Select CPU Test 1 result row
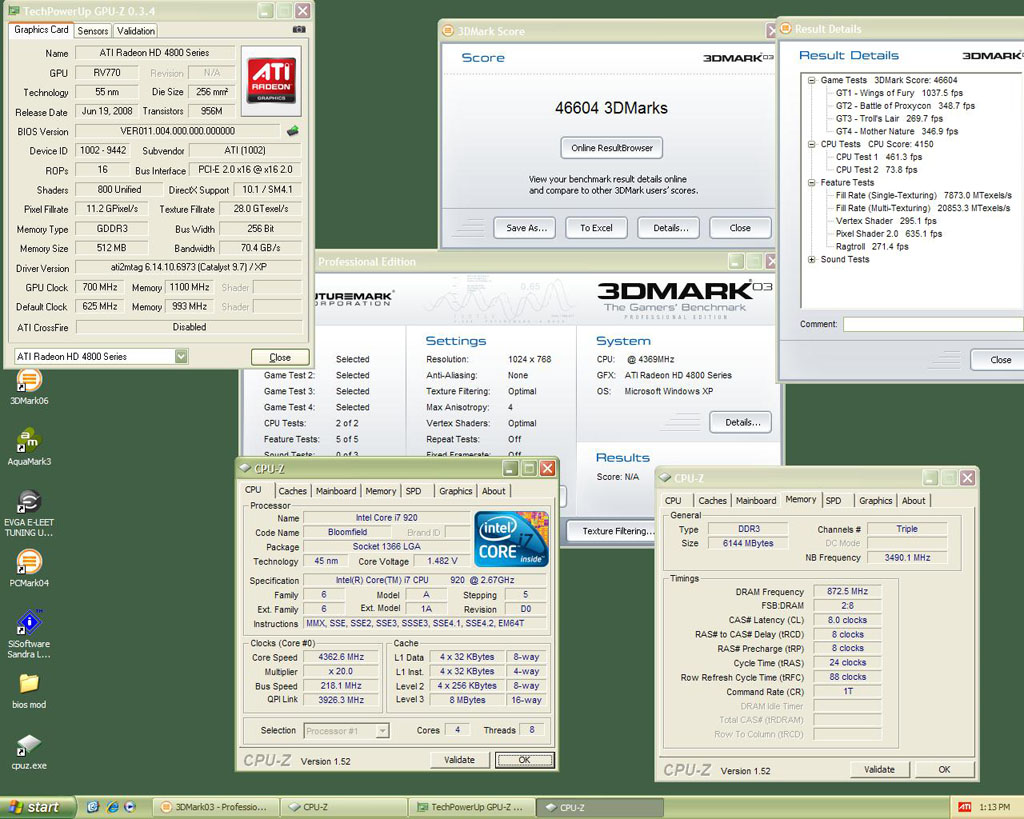This screenshot has width=1024, height=819. 879,157
